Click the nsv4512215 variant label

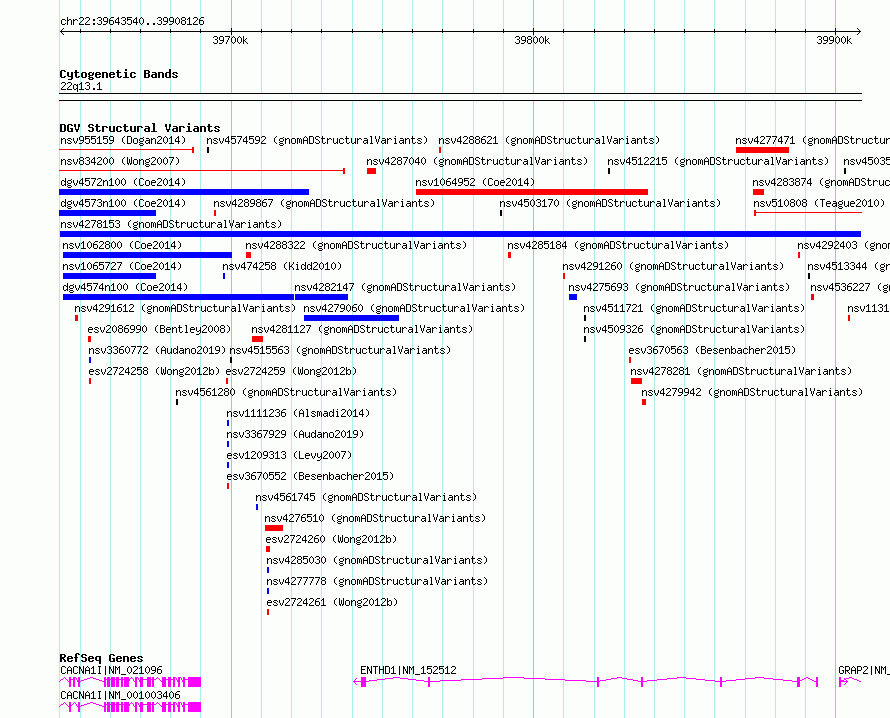[x=718, y=161]
